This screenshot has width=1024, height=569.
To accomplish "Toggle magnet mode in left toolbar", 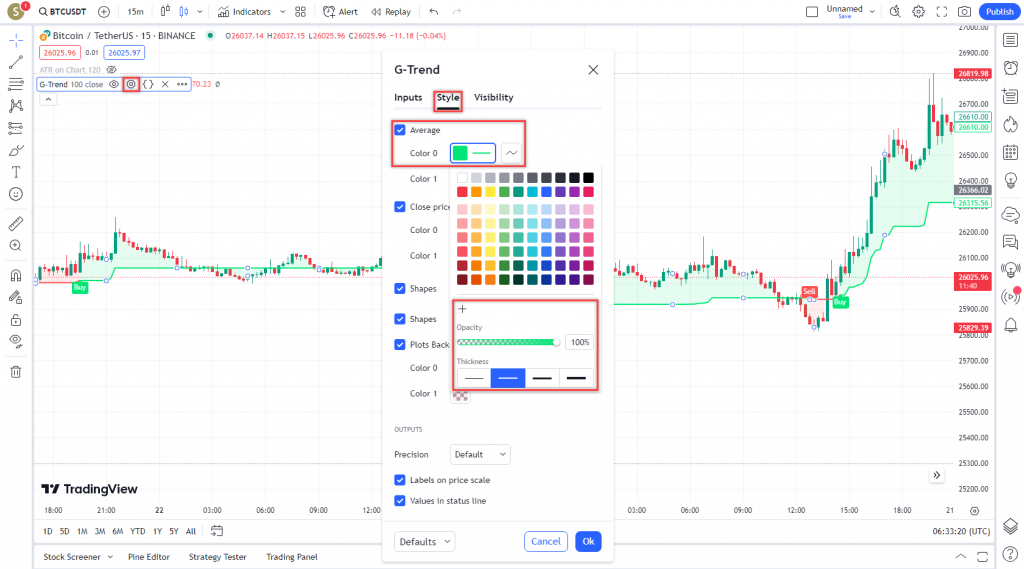I will pyautogui.click(x=16, y=275).
